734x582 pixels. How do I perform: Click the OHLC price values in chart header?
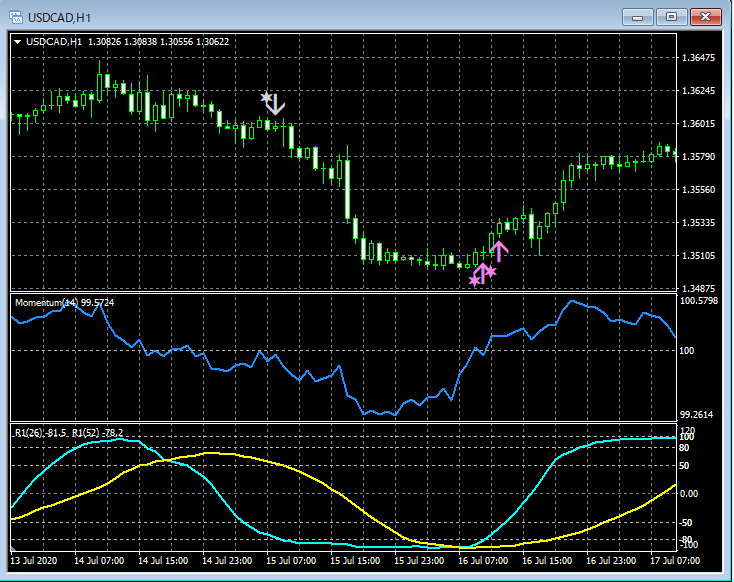click(158, 41)
